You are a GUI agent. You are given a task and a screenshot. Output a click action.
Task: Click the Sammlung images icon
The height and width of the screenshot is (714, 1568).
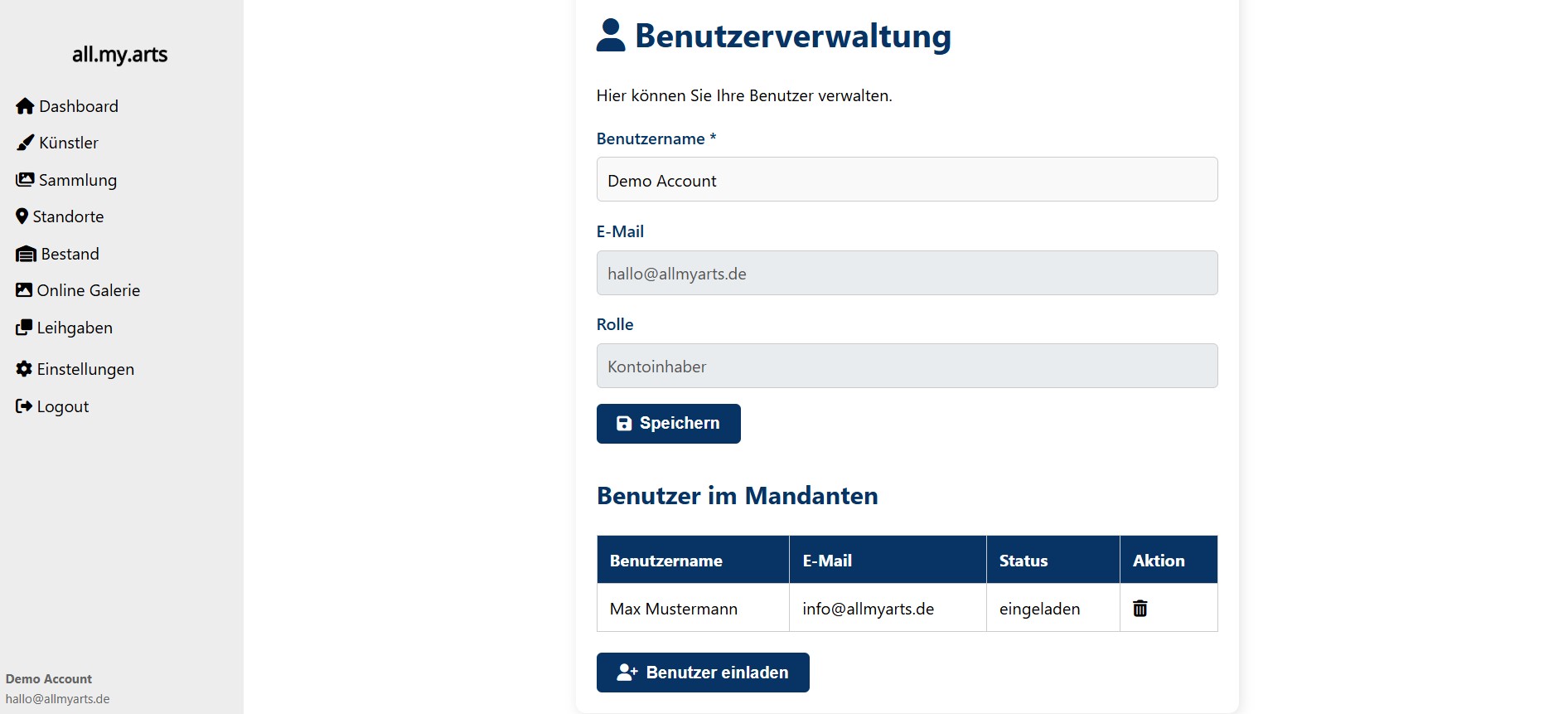(25, 180)
